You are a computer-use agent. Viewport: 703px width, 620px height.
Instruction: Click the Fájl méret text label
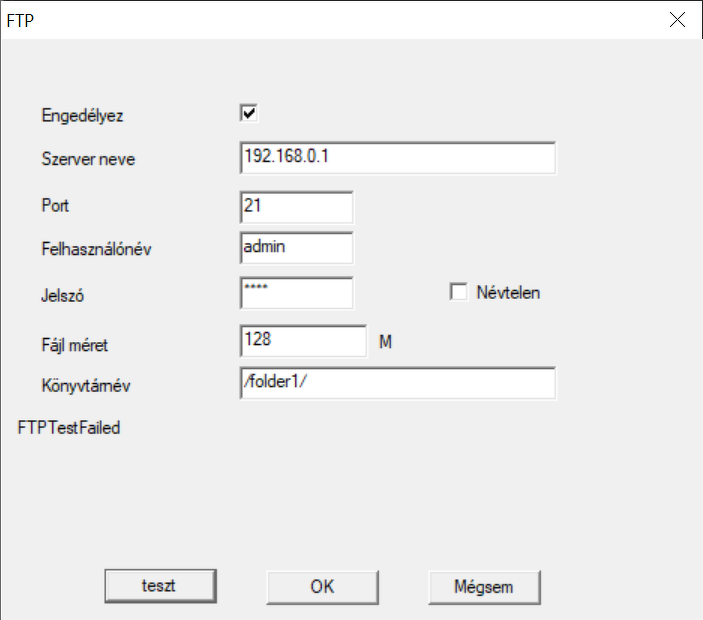click(x=74, y=346)
